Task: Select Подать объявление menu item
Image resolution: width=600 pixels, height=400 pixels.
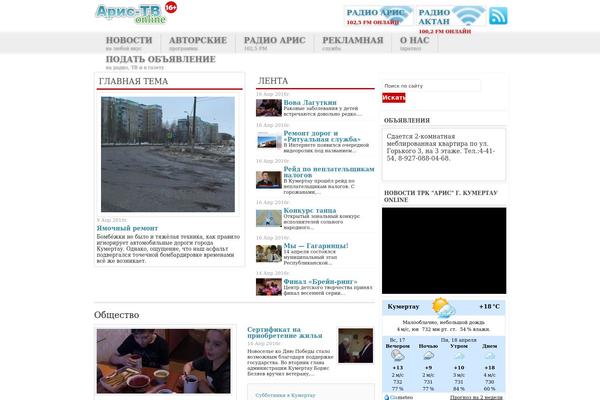Action: click(161, 62)
